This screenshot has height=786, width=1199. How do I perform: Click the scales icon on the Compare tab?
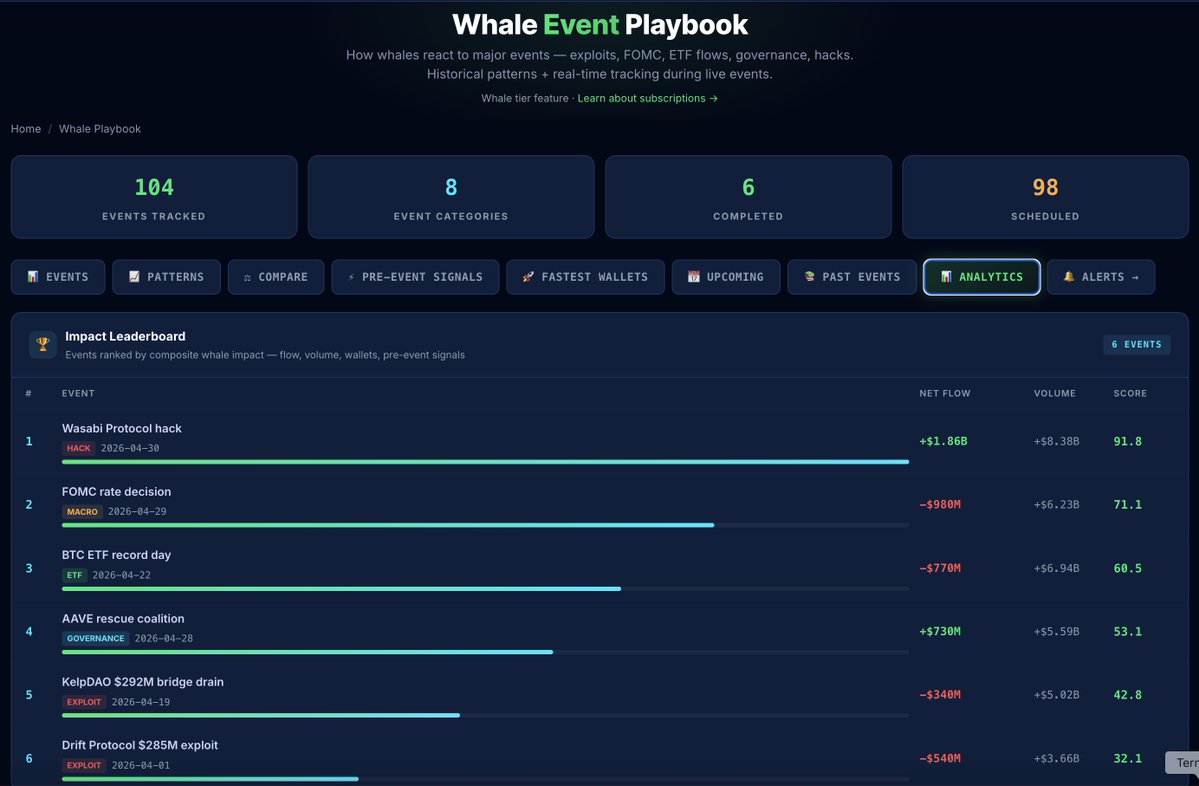click(x=247, y=278)
